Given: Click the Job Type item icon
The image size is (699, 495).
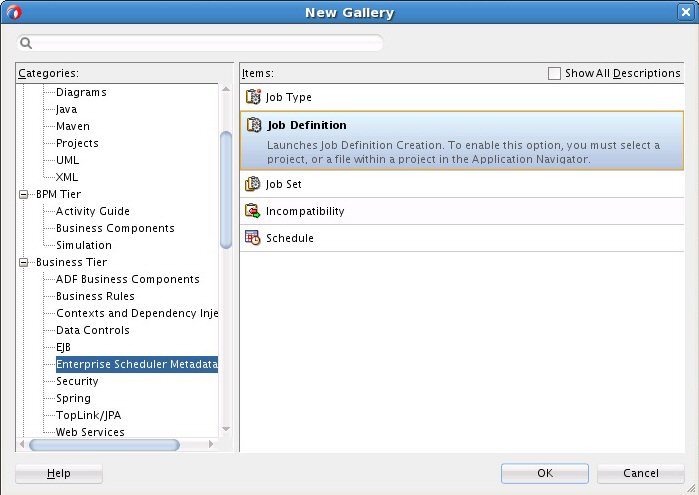Looking at the screenshot, I should point(253,97).
